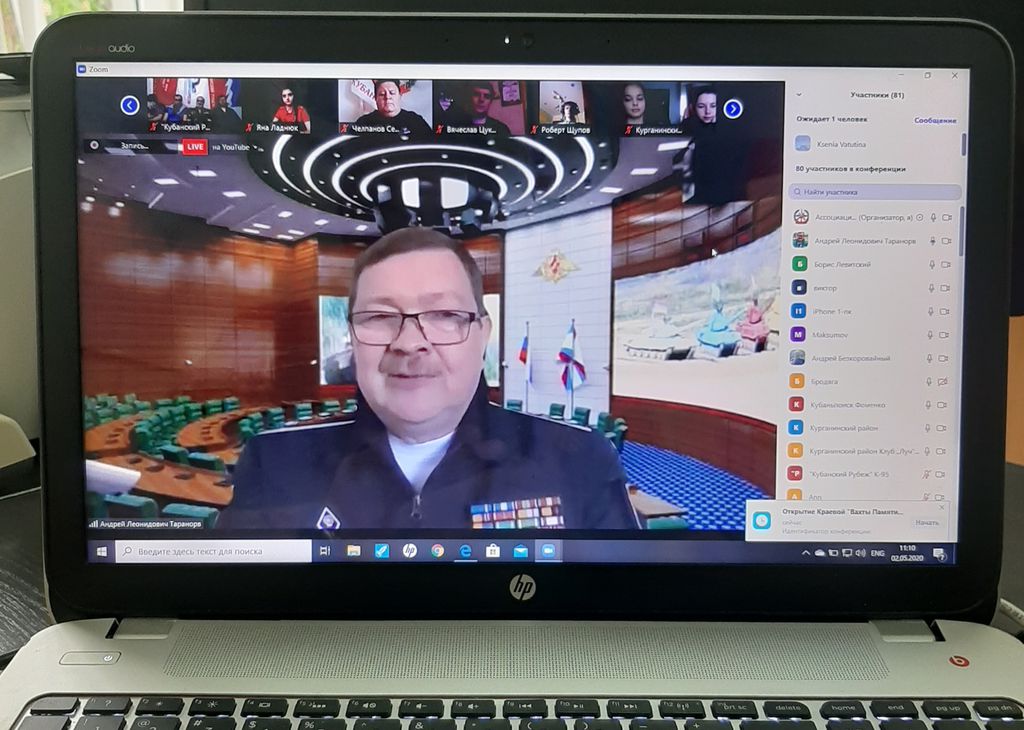The height and width of the screenshot is (730, 1024).
Task: Click the Zoom icon on the taskbar
Action: coord(549,551)
